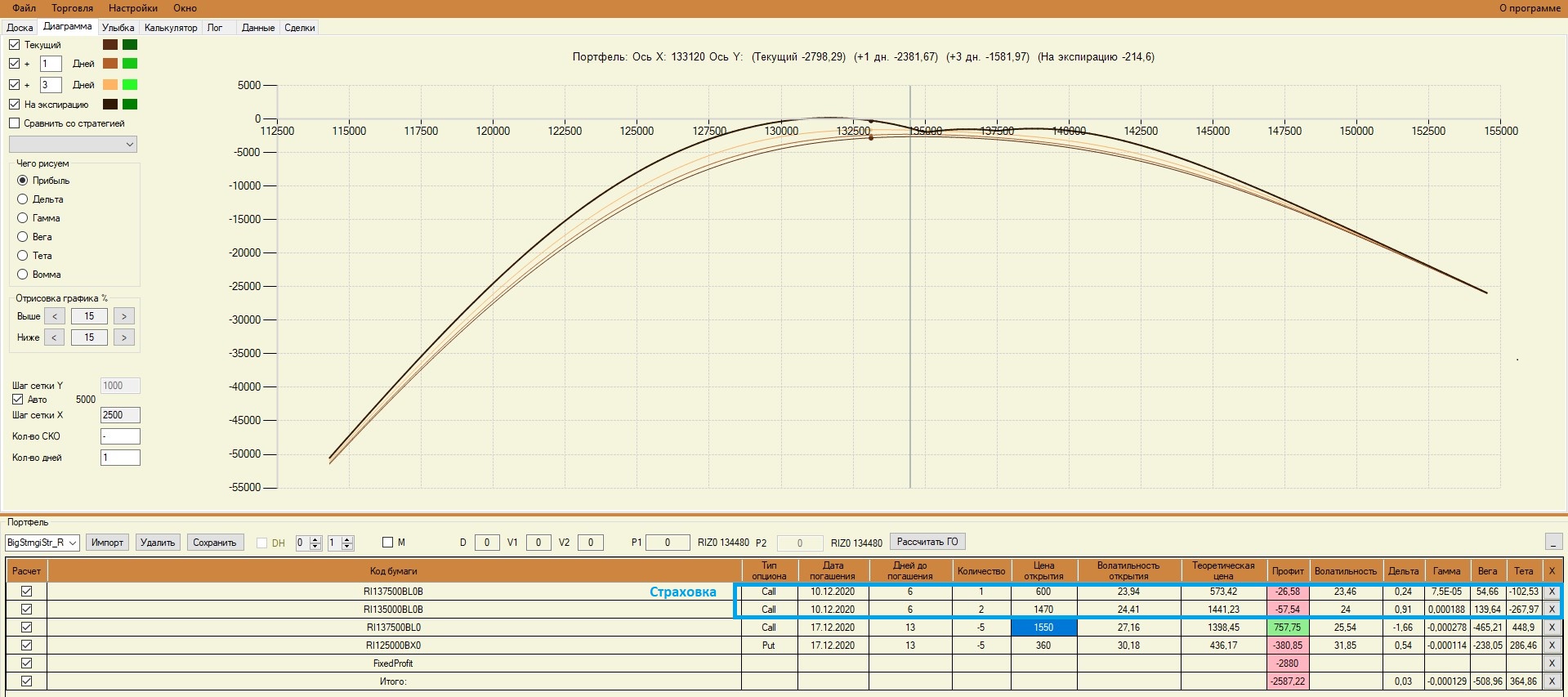Click the X button in the FixedProfit row
Viewport: 1568px width, 697px height.
1552,663
